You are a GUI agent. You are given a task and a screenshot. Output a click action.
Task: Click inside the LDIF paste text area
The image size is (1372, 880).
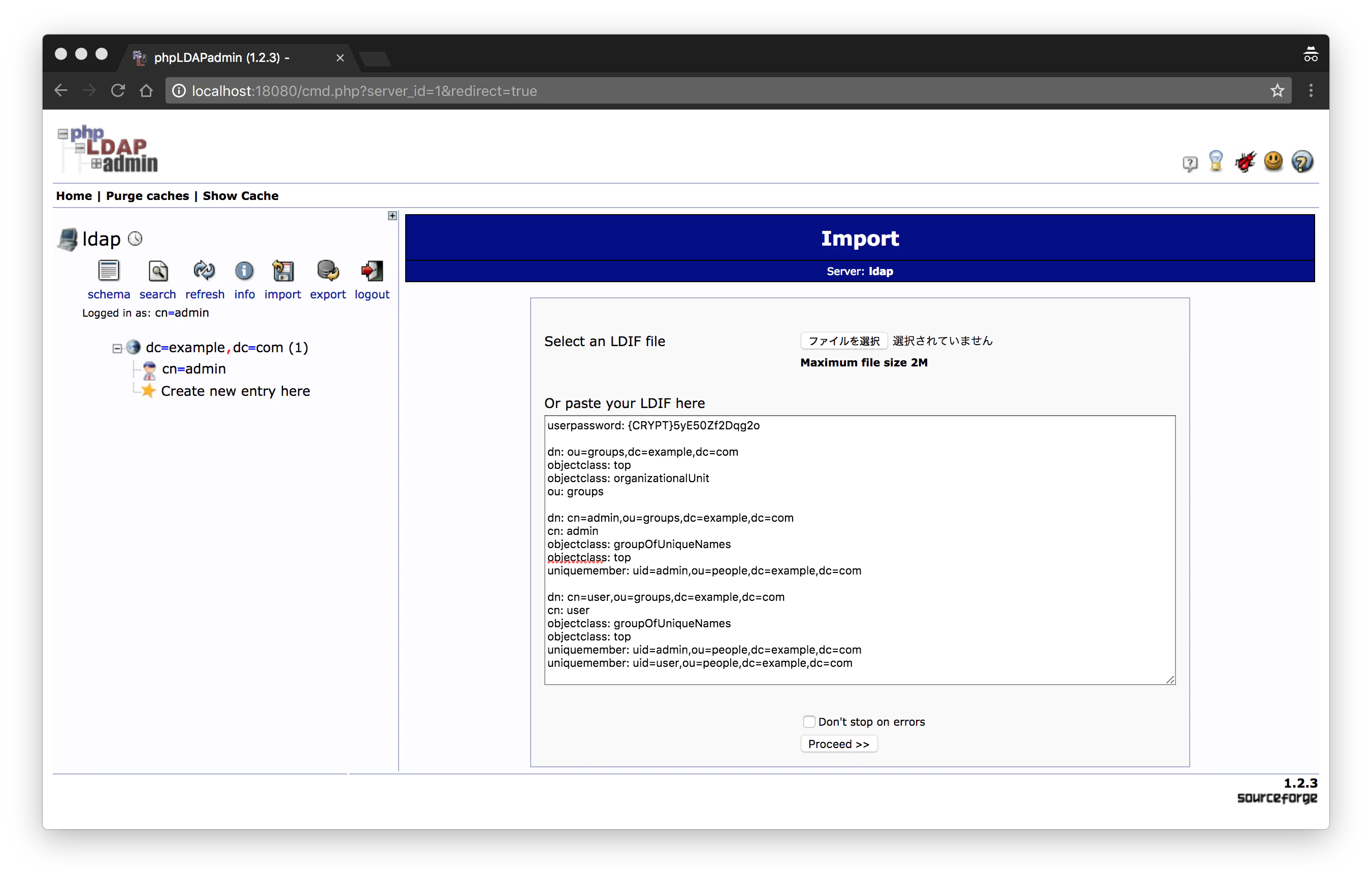(x=972, y=549)
